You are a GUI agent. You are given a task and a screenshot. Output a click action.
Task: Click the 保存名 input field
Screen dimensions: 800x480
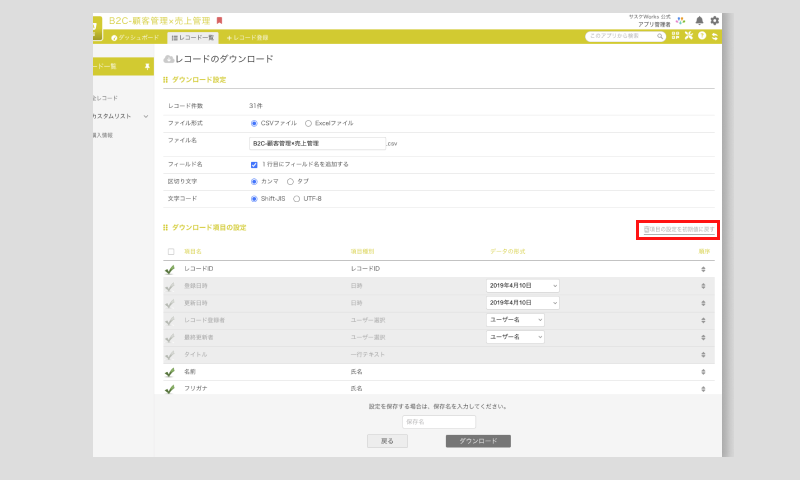point(439,422)
